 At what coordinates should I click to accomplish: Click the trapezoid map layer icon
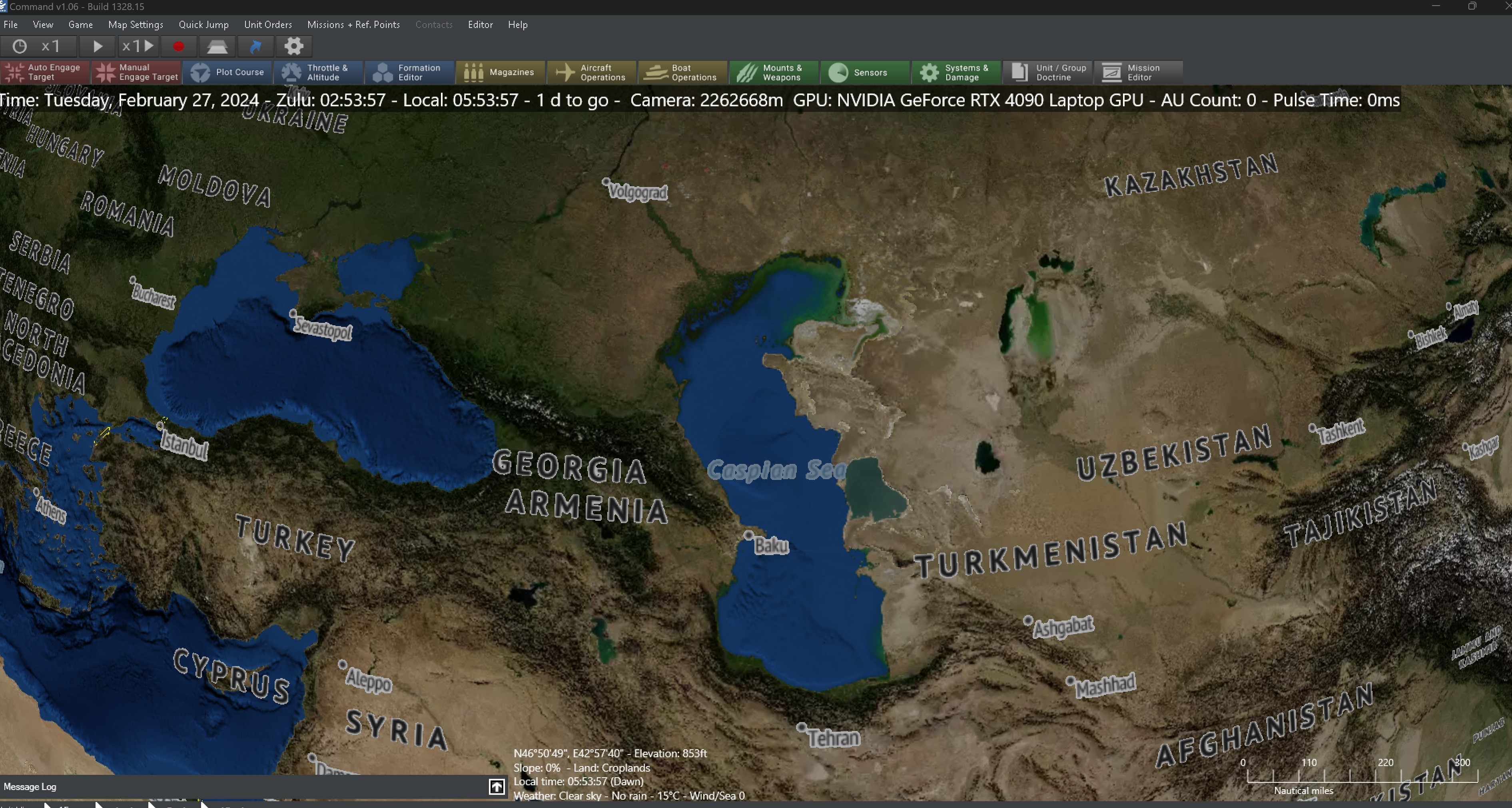(x=217, y=46)
